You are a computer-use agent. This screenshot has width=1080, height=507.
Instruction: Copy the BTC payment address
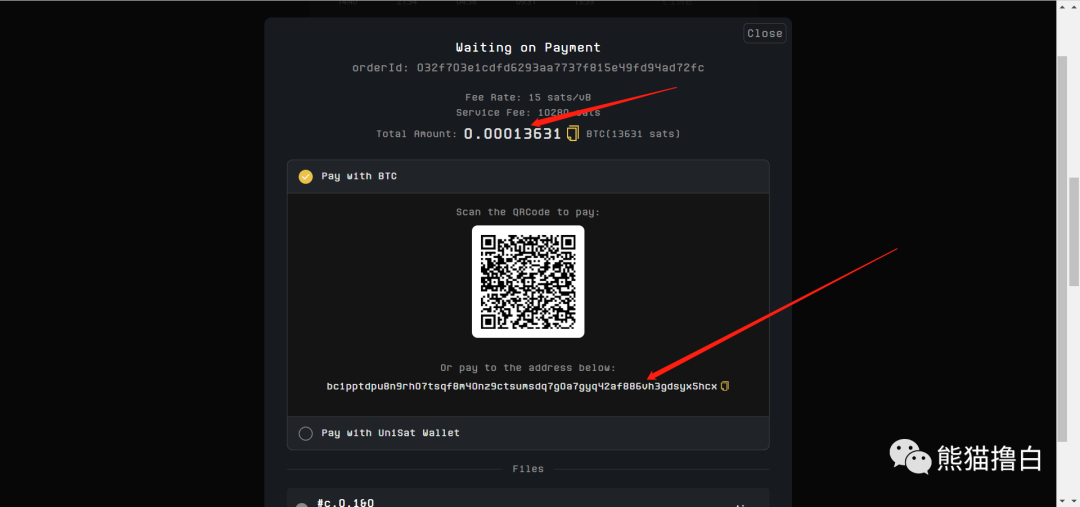pos(725,386)
